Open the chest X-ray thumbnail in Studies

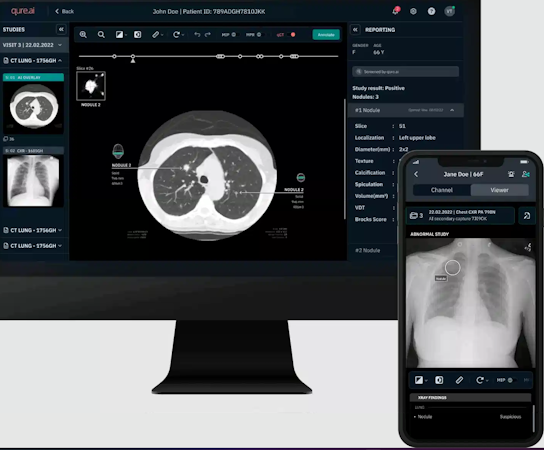click(33, 180)
